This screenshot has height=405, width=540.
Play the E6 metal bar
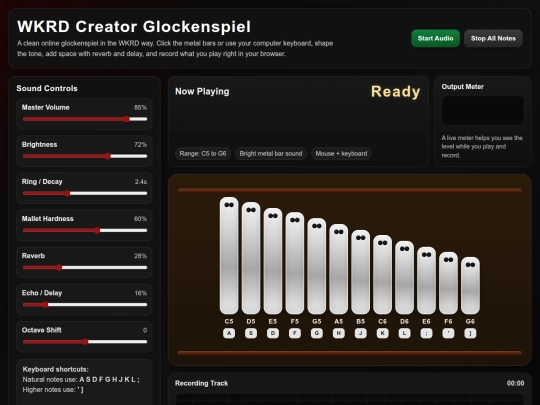click(x=426, y=280)
